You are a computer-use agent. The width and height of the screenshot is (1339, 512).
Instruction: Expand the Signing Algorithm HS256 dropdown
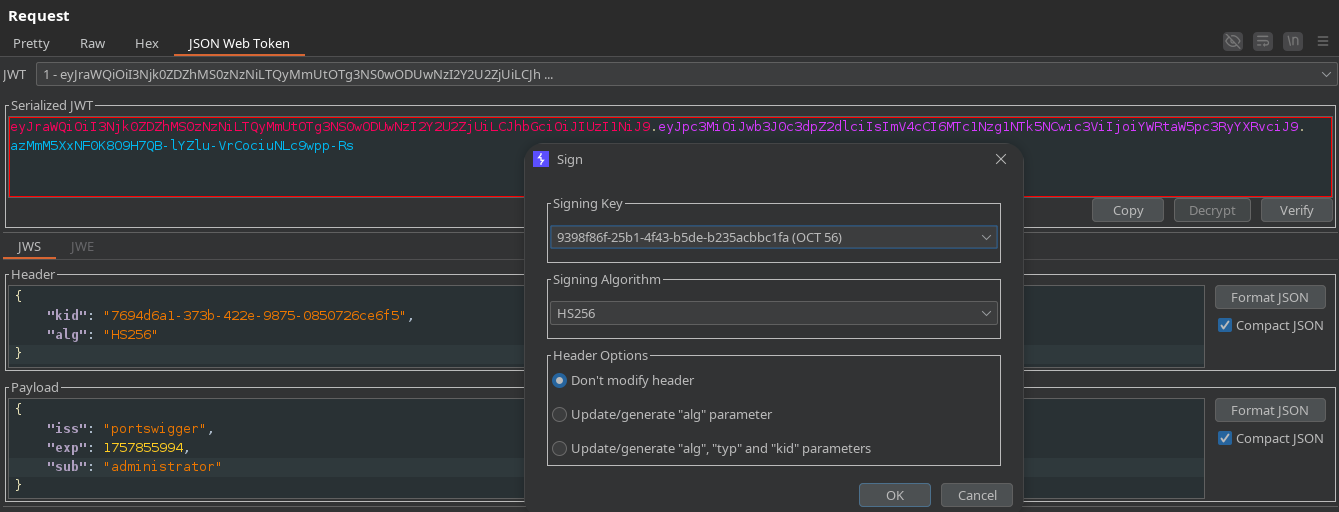point(773,313)
